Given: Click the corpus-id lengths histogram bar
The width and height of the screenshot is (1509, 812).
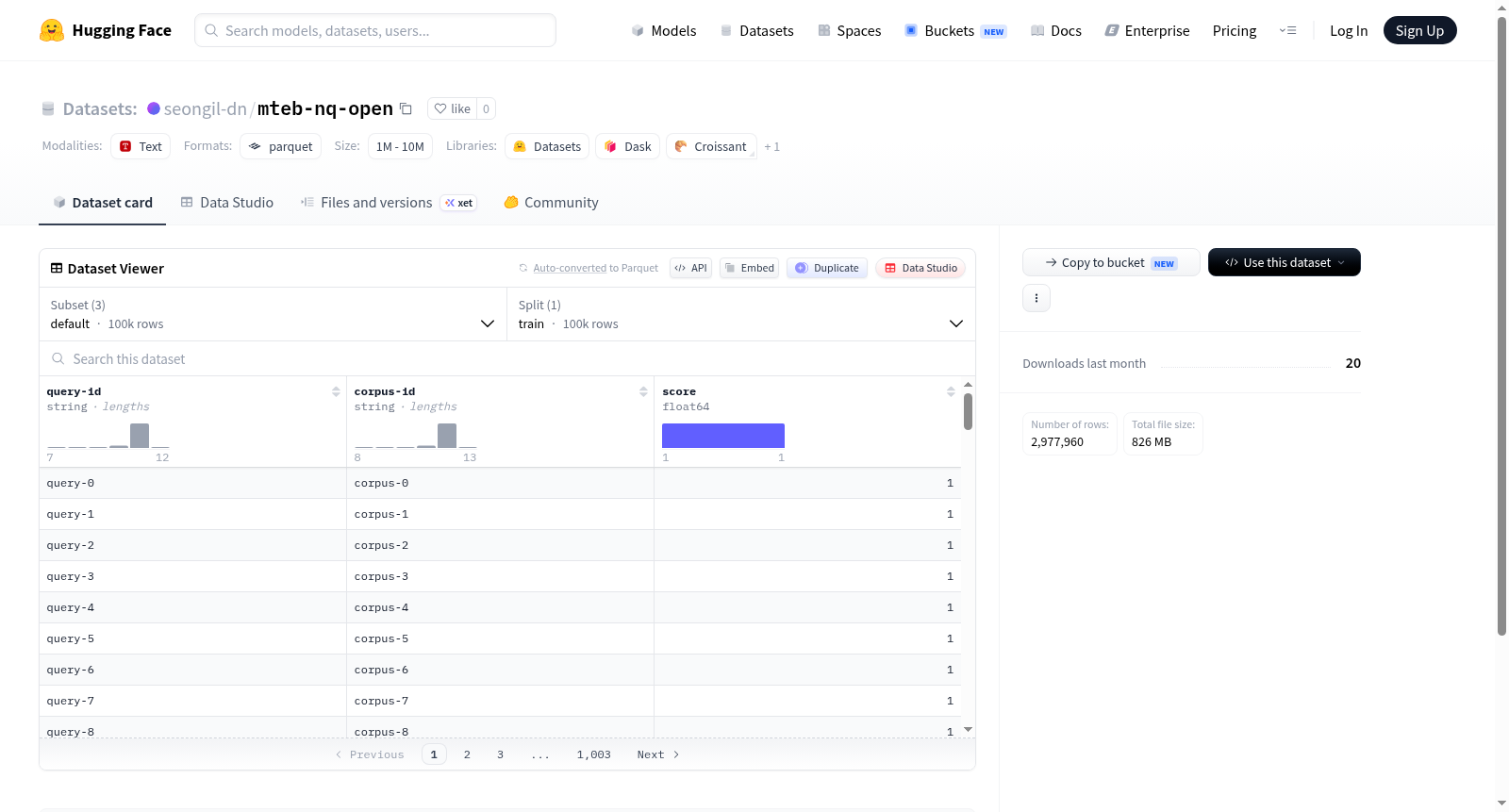Looking at the screenshot, I should click(x=447, y=436).
